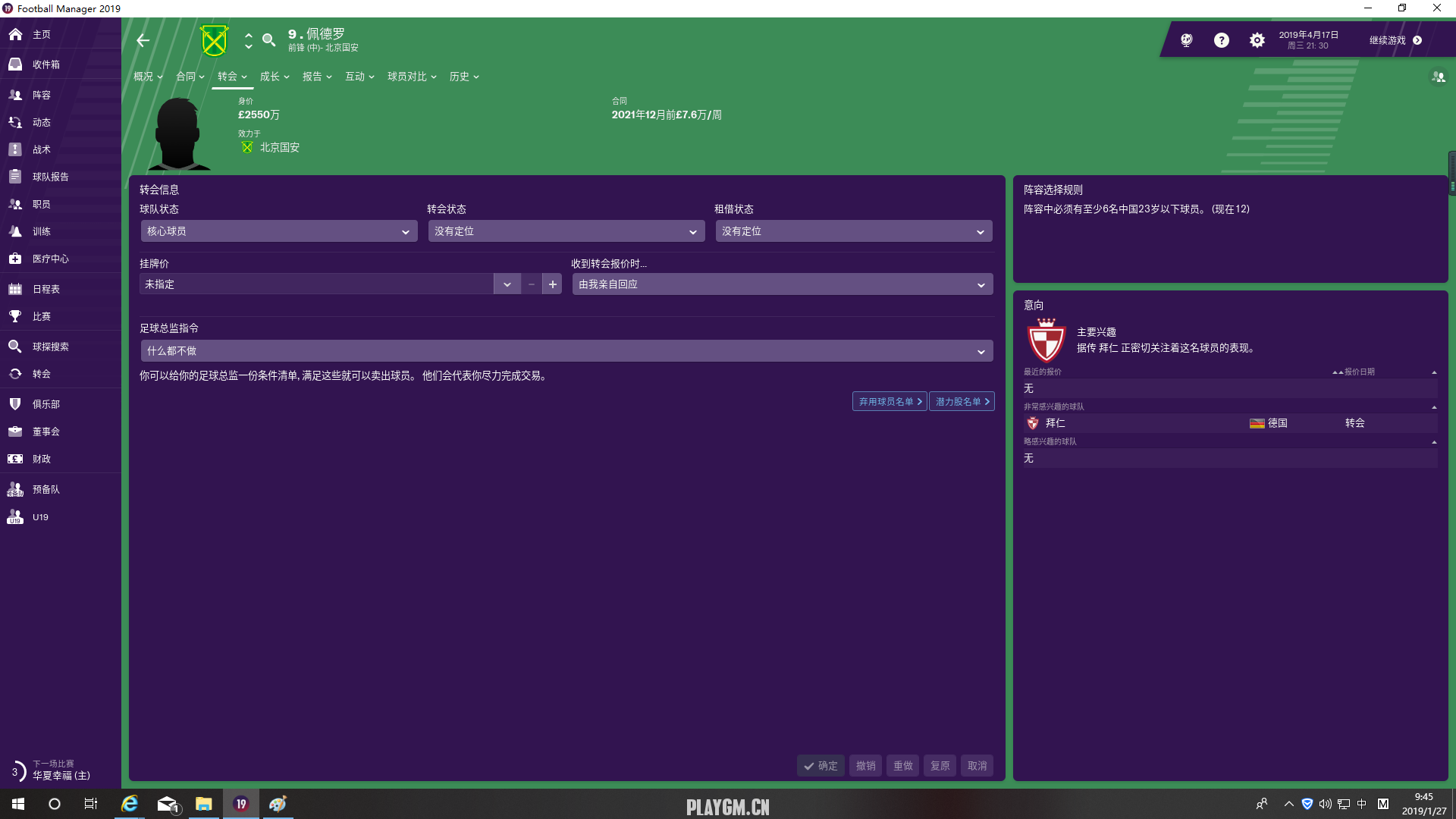This screenshot has height=819, width=1456.
Task: Open U19 squad icon
Action: [15, 516]
